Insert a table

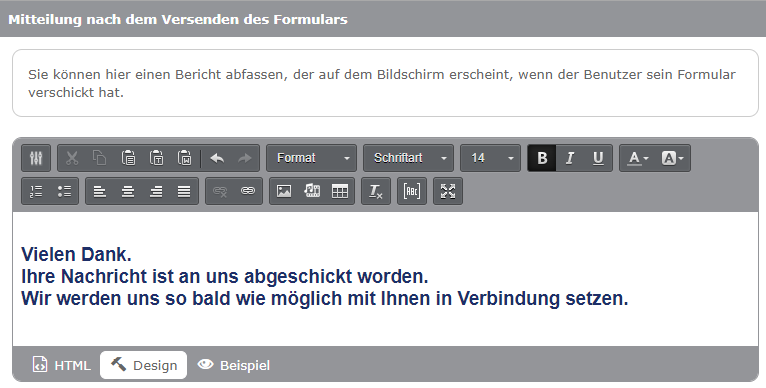tap(340, 191)
